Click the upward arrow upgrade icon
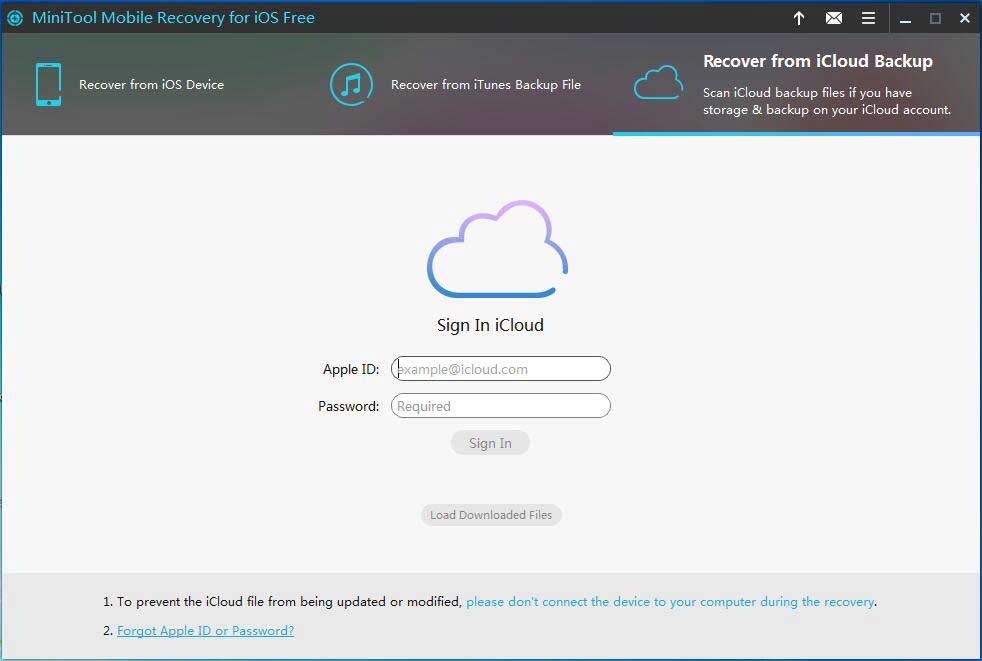Screen dimensions: 982x661 click(x=799, y=18)
